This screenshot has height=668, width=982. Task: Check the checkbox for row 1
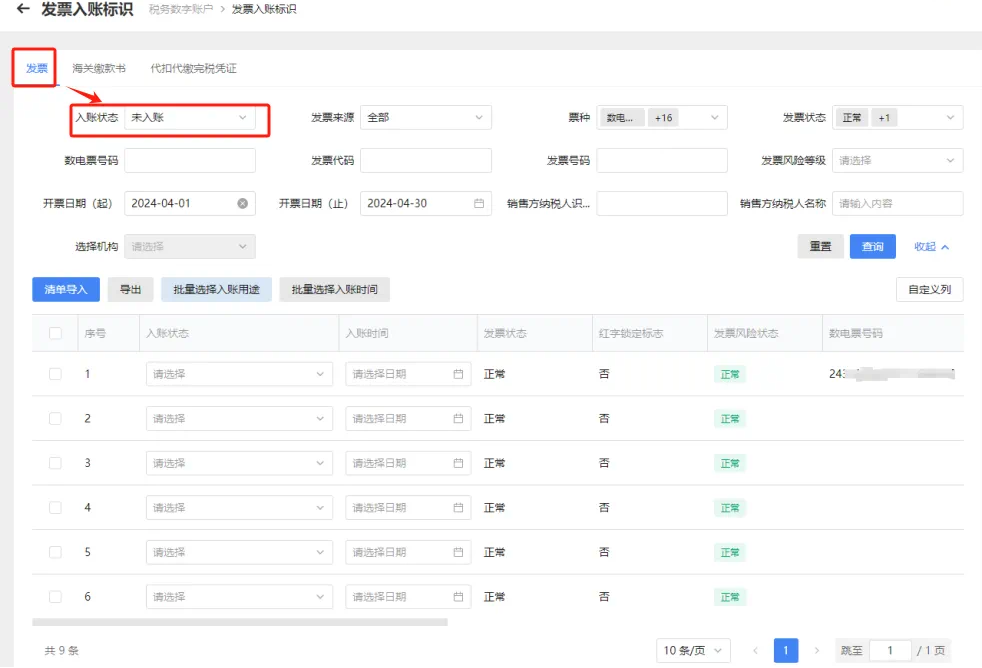(x=55, y=374)
